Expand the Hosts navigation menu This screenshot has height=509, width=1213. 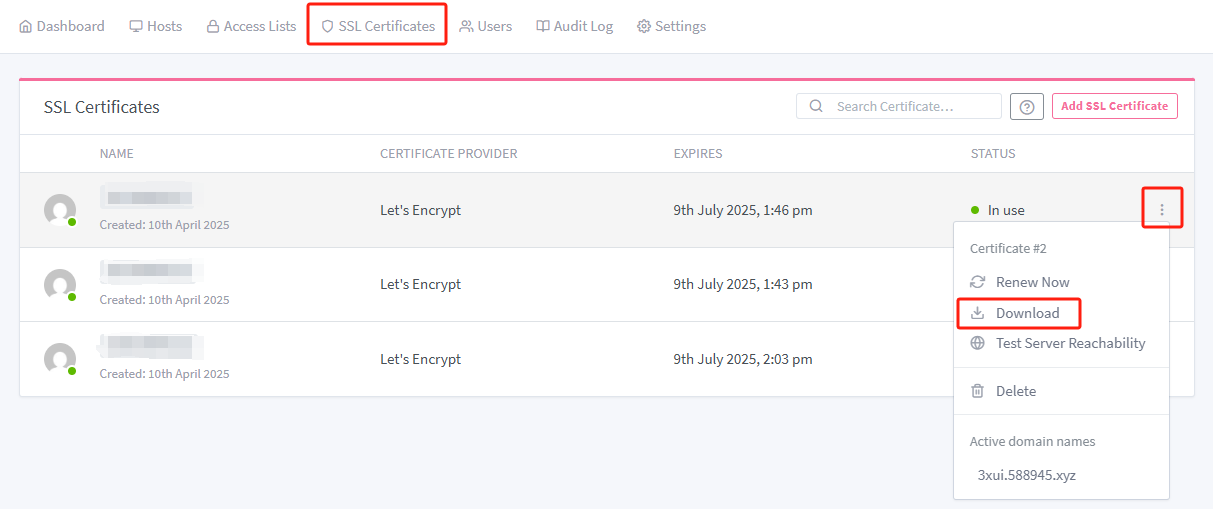155,26
